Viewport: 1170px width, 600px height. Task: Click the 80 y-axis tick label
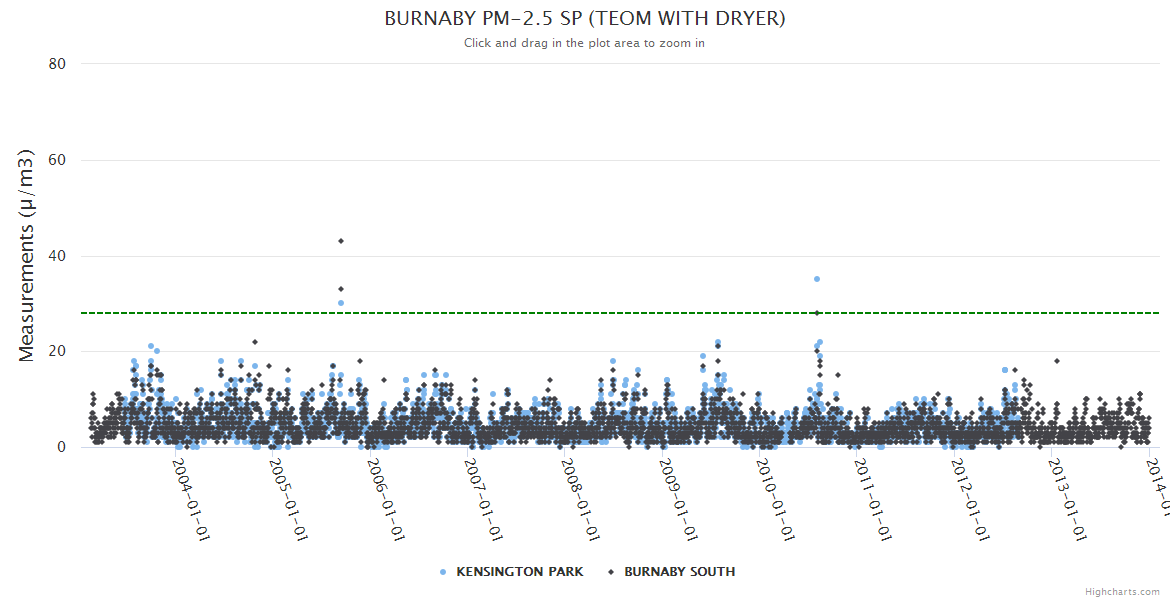pyautogui.click(x=57, y=64)
